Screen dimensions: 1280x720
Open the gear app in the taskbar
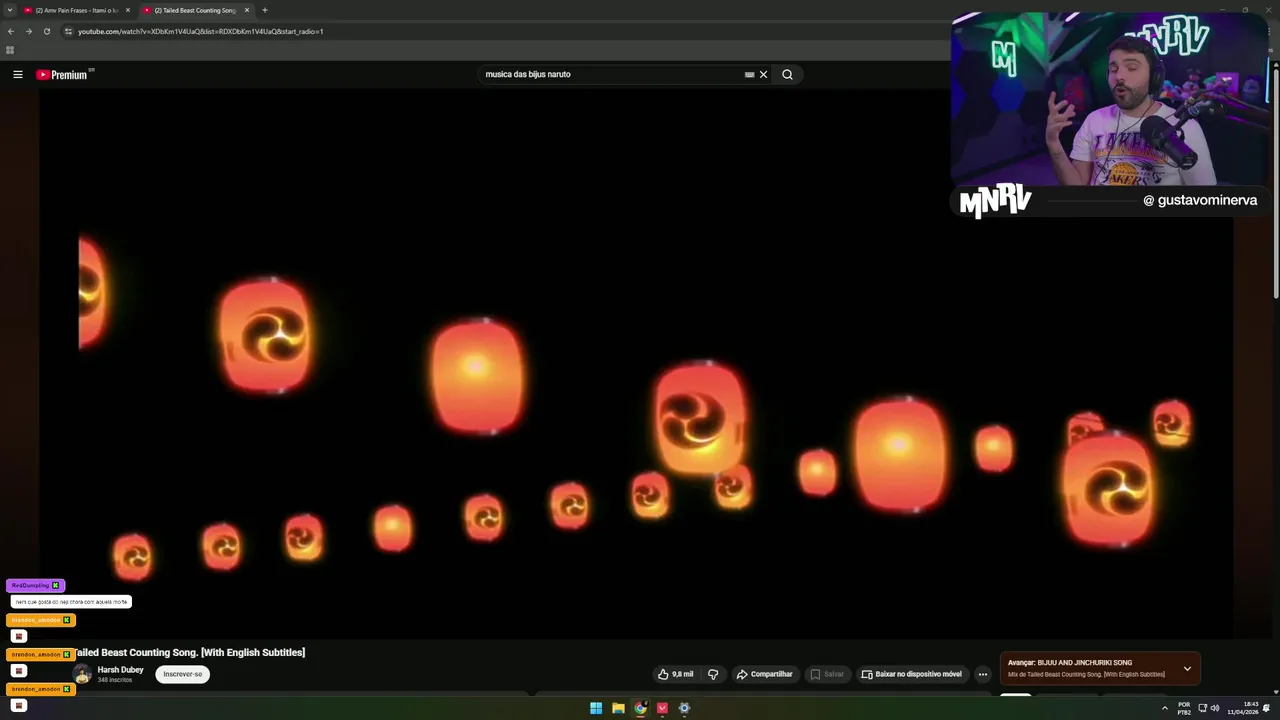684,708
